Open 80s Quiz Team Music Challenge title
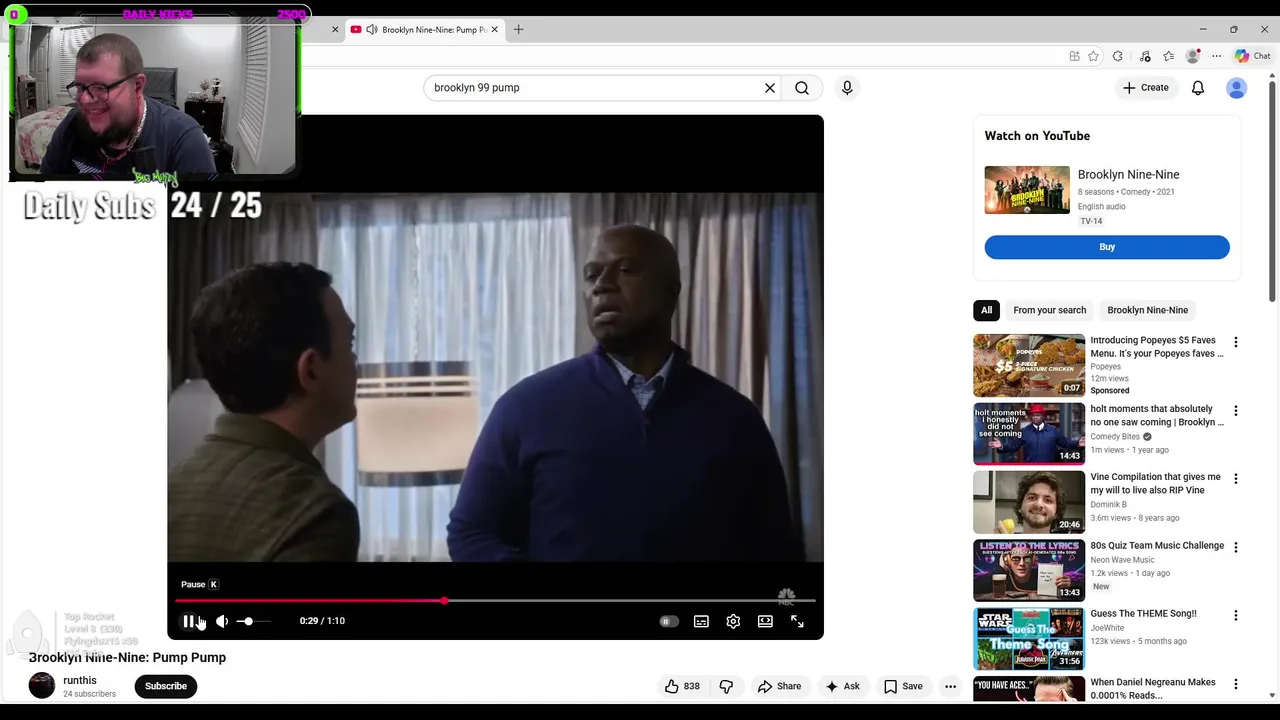1280x720 pixels. click(x=1157, y=546)
